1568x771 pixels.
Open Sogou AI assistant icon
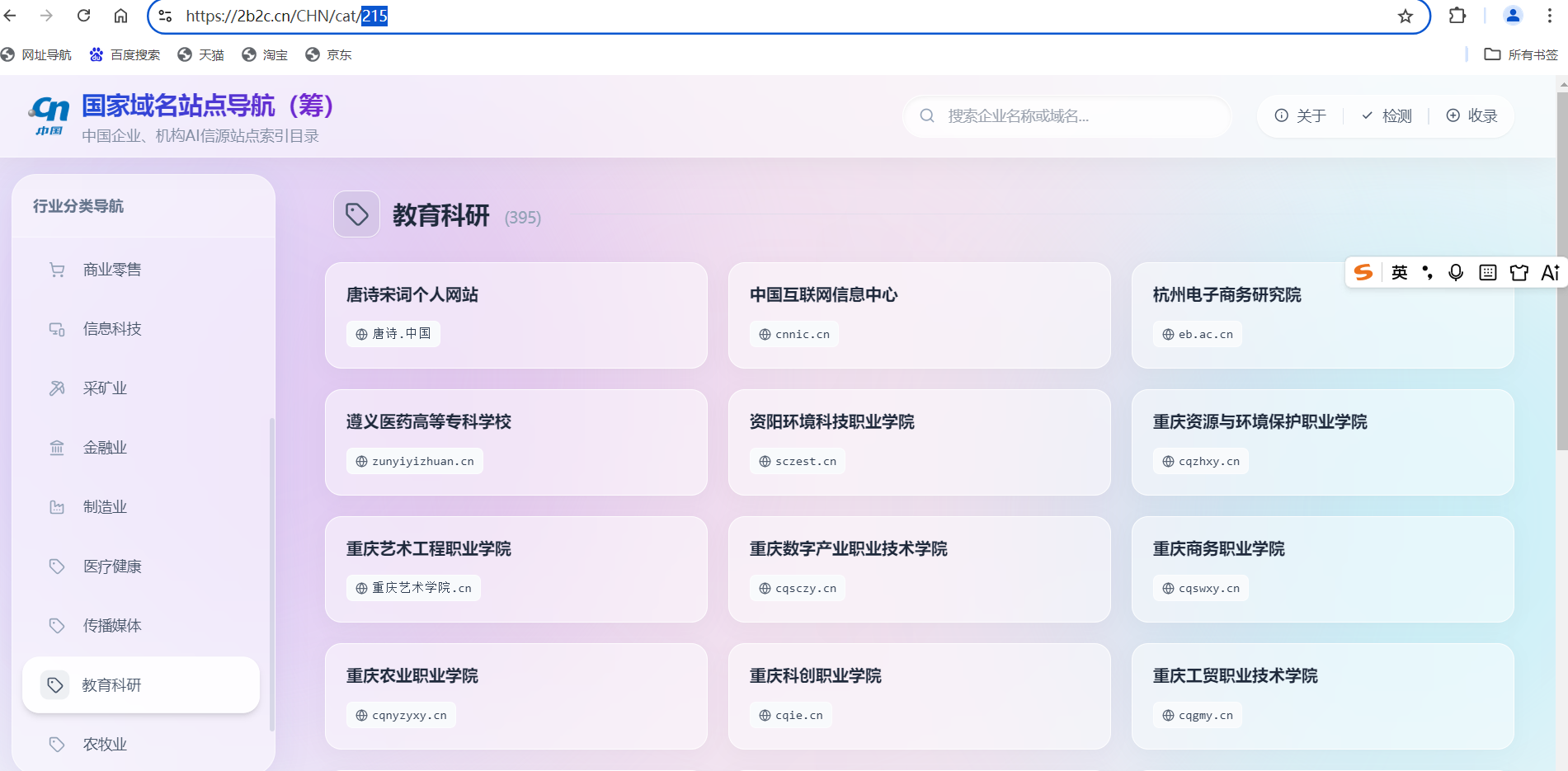[x=1550, y=272]
